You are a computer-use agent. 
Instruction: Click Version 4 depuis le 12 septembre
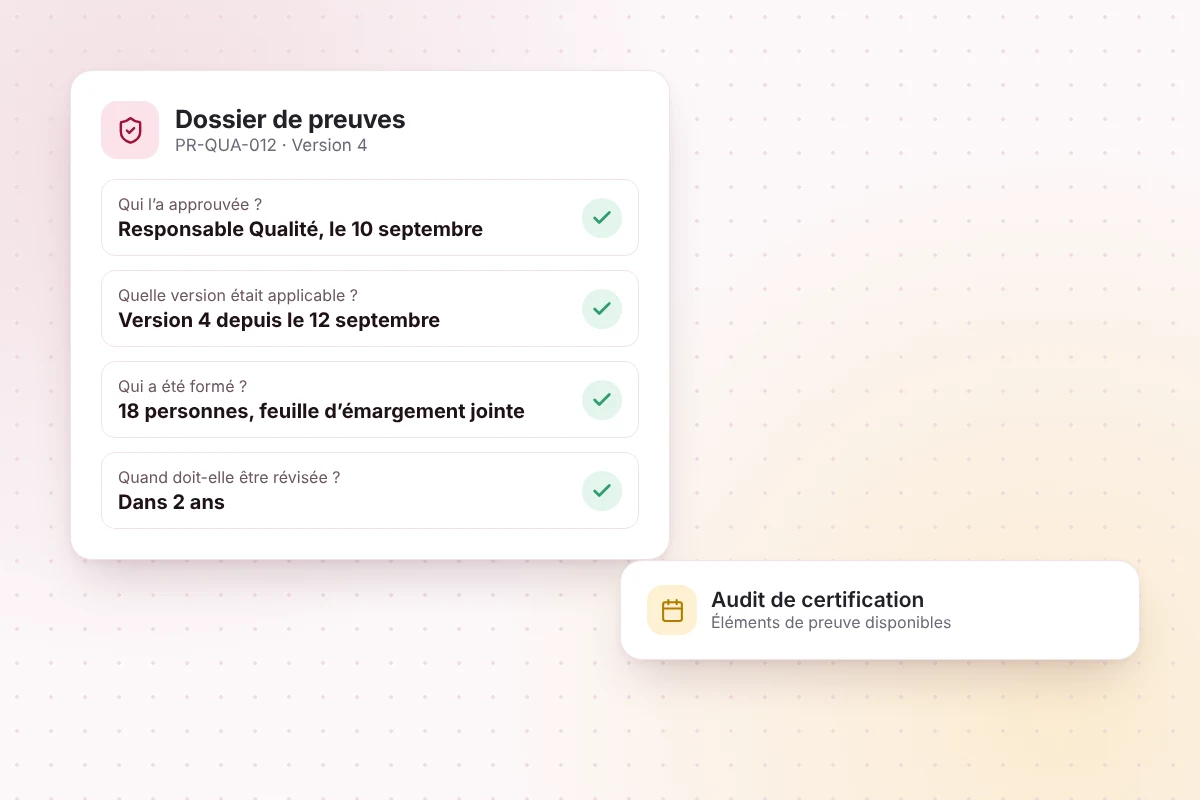pyautogui.click(x=279, y=320)
